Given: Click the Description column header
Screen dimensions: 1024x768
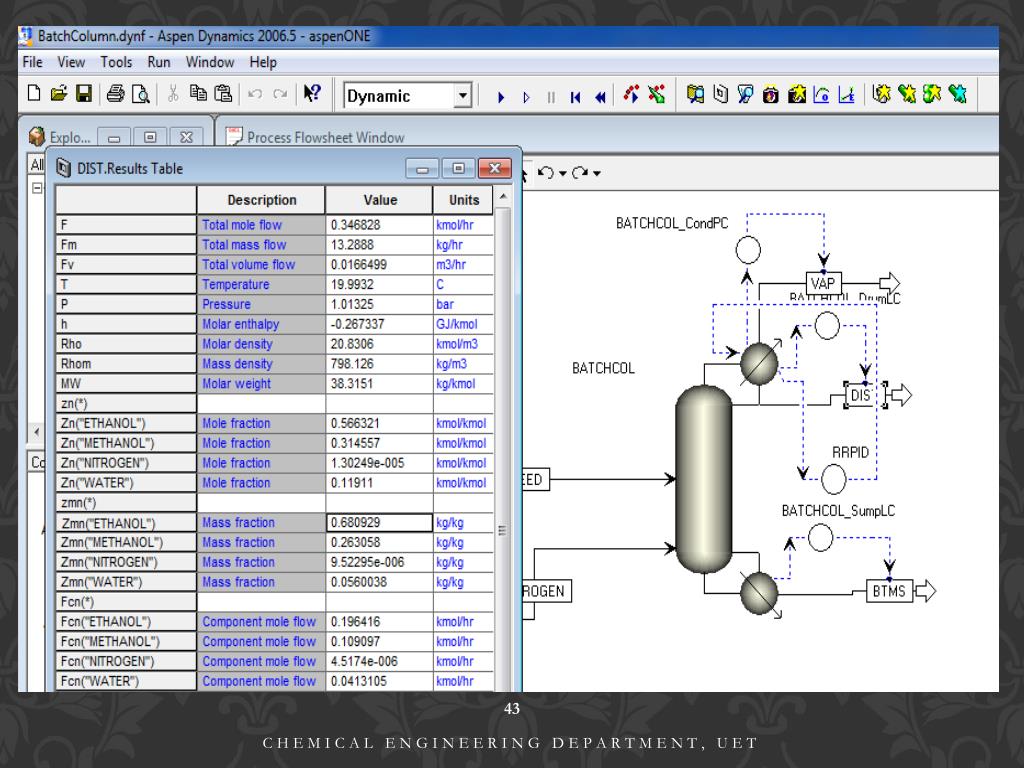Looking at the screenshot, I should point(261,200).
